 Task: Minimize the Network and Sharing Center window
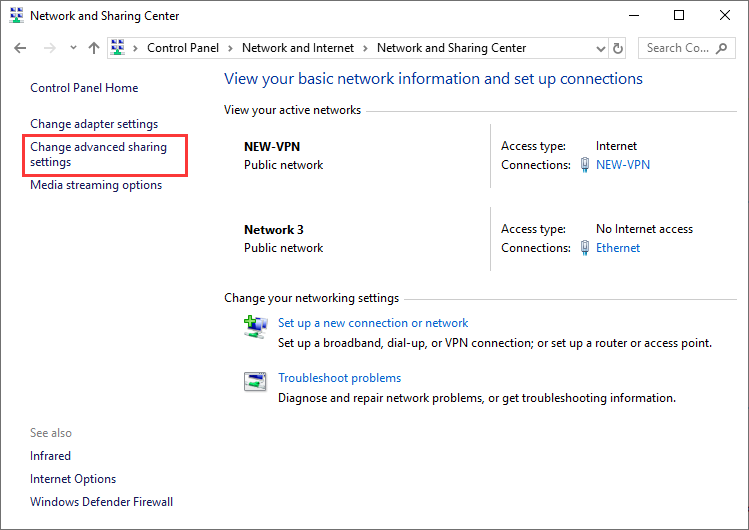coord(634,15)
